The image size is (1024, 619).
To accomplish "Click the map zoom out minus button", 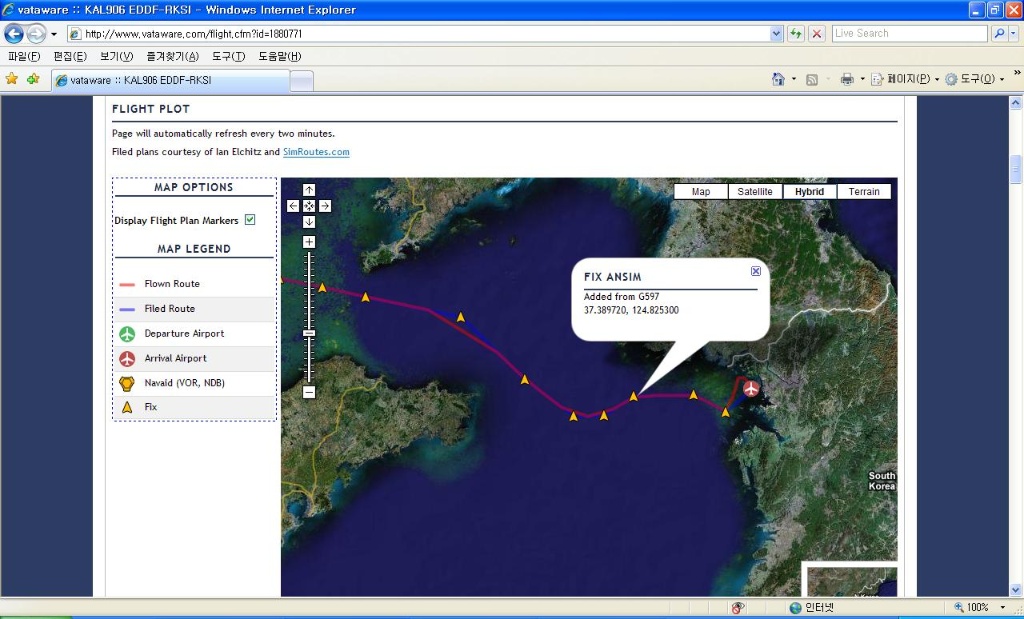I will pyautogui.click(x=309, y=392).
